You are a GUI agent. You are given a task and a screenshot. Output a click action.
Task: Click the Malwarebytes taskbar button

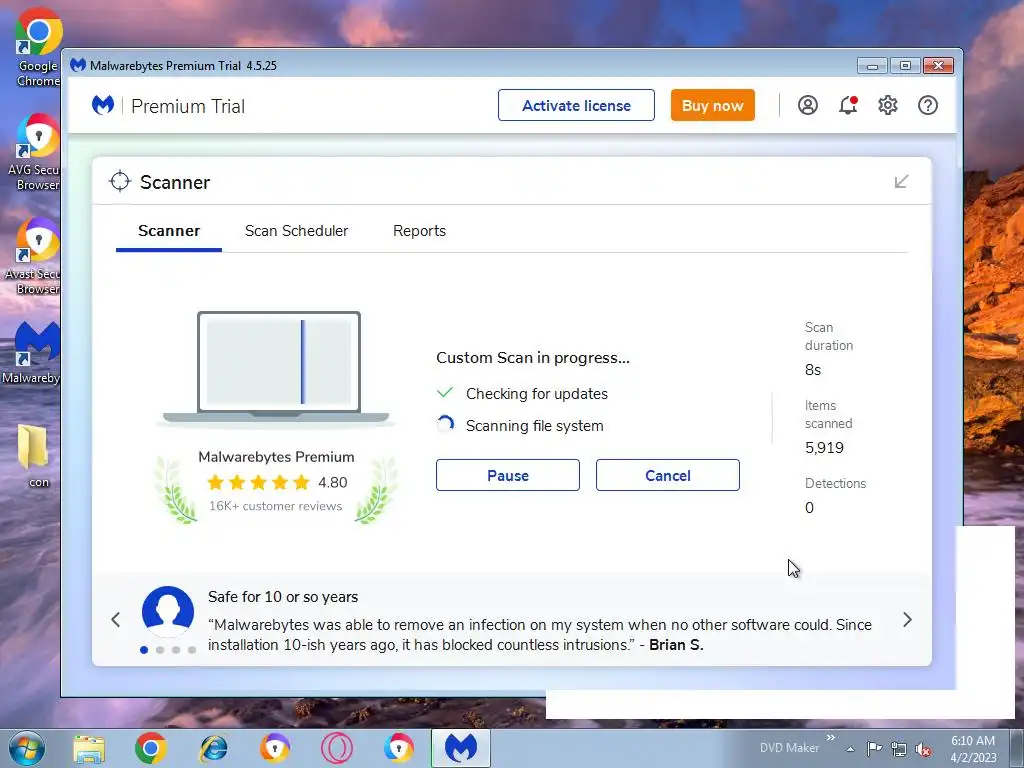point(460,748)
